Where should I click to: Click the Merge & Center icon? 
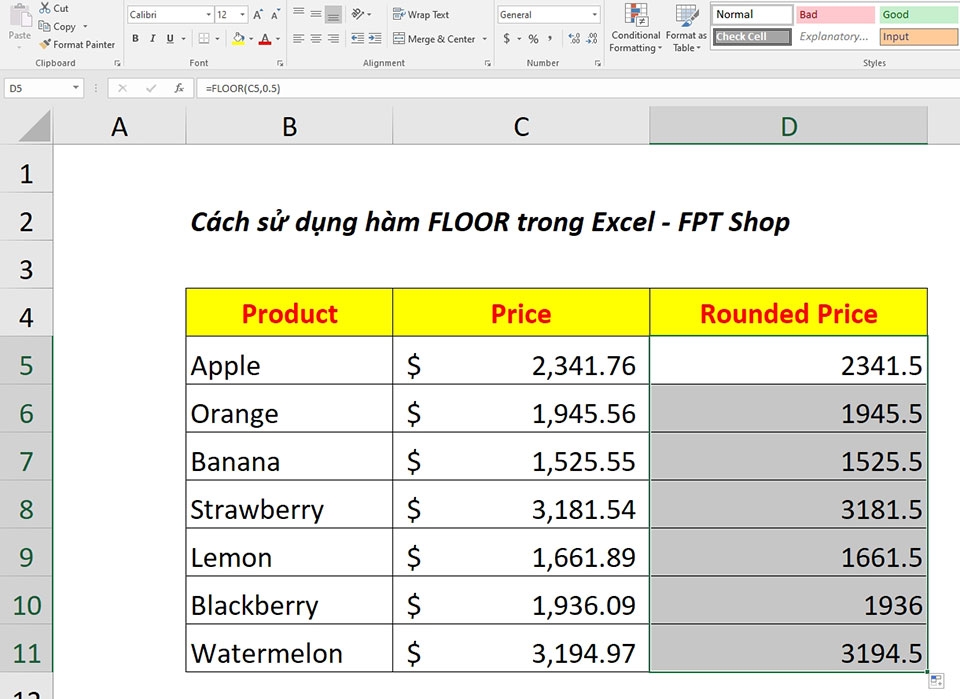point(398,38)
